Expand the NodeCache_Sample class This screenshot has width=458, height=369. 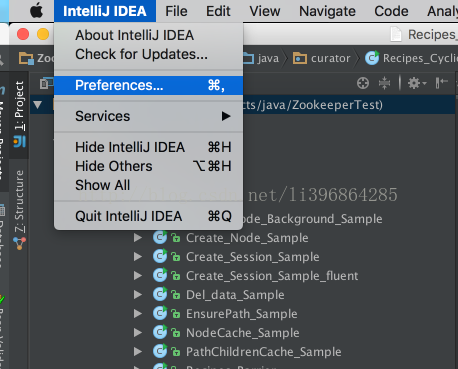(x=138, y=333)
